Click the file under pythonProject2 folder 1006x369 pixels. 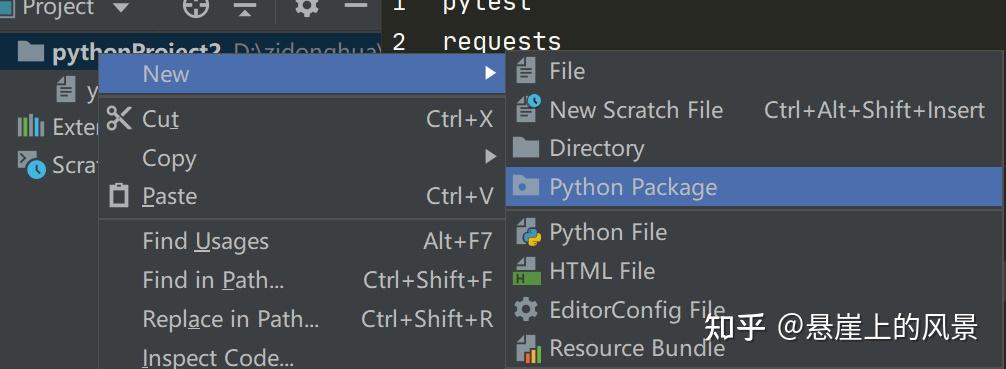pyautogui.click(x=77, y=90)
